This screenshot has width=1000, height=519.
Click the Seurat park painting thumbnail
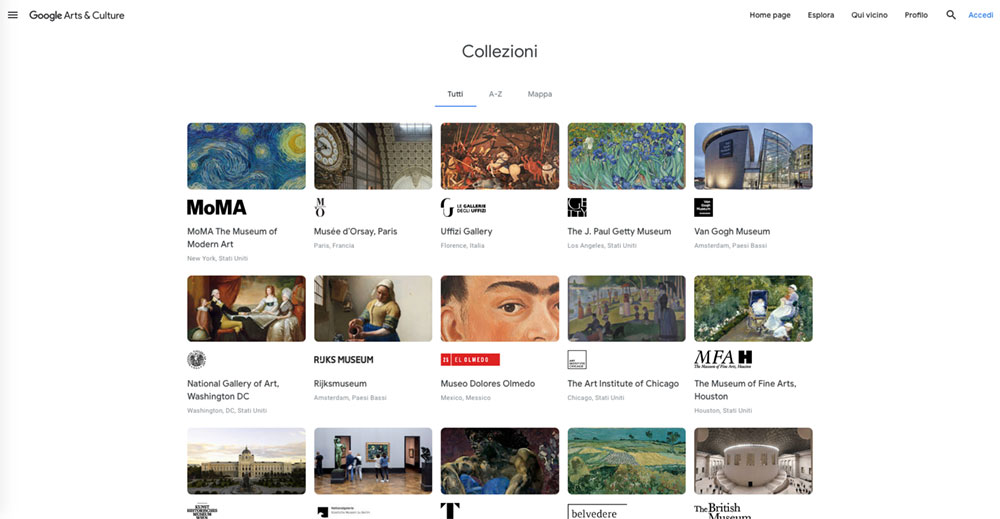[x=627, y=309]
